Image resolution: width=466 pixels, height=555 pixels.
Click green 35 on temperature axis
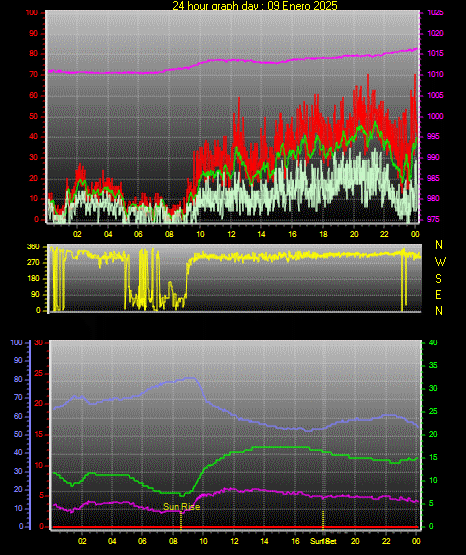pos(433,365)
